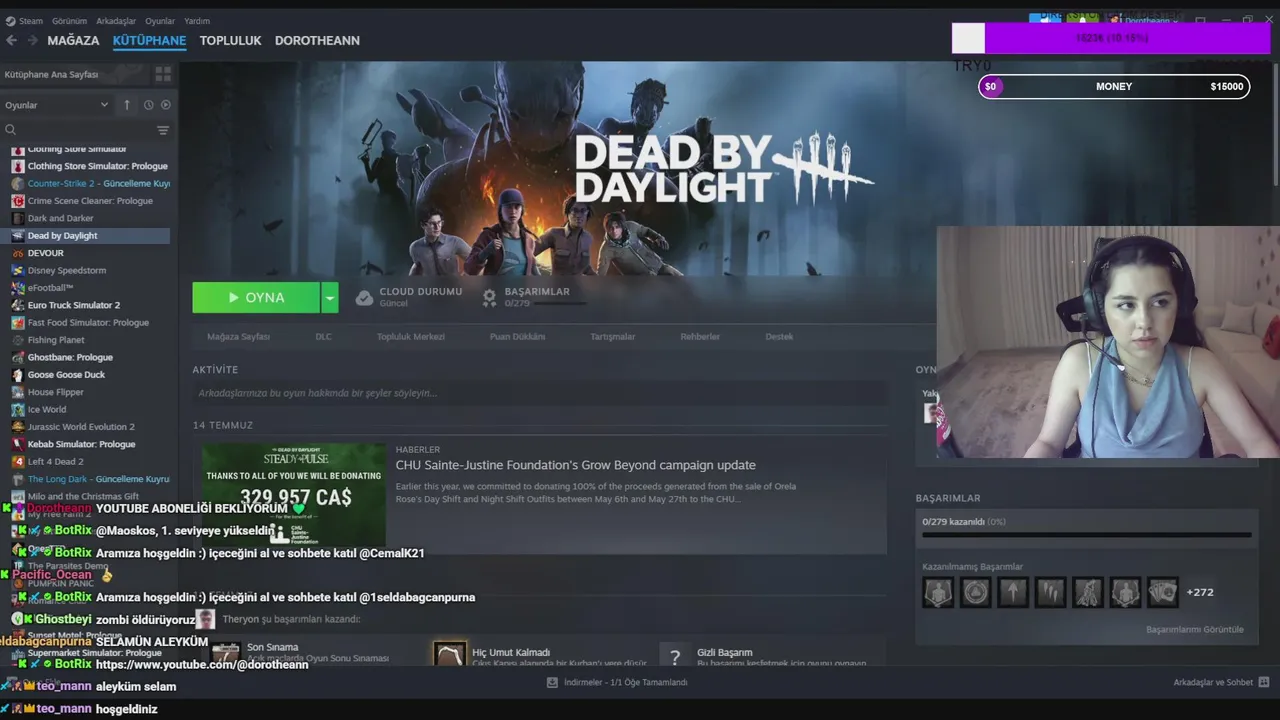Click the +272 more achievements indicator

[x=1199, y=592]
